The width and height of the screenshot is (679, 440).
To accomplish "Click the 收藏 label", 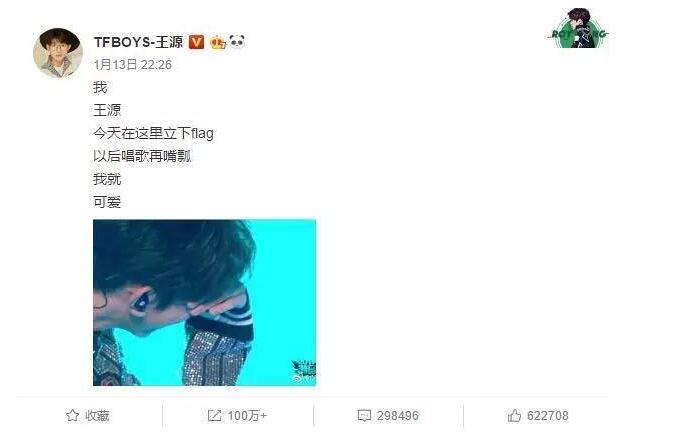I will tap(97, 416).
